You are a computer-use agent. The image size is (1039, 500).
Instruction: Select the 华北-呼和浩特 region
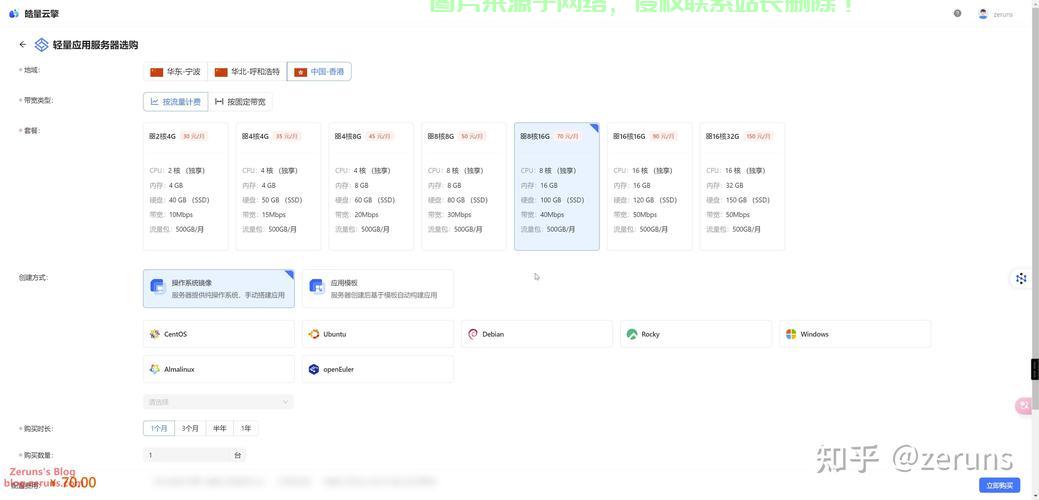click(247, 72)
